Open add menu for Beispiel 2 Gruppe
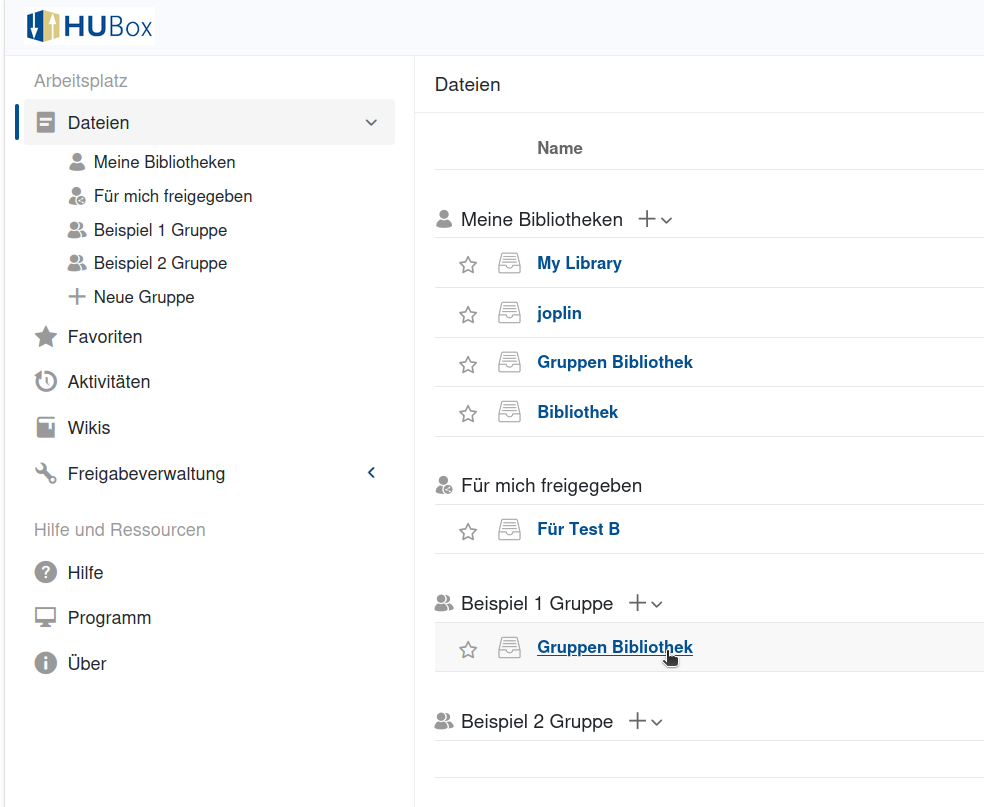Viewport: 984px width, 807px height. click(645, 721)
